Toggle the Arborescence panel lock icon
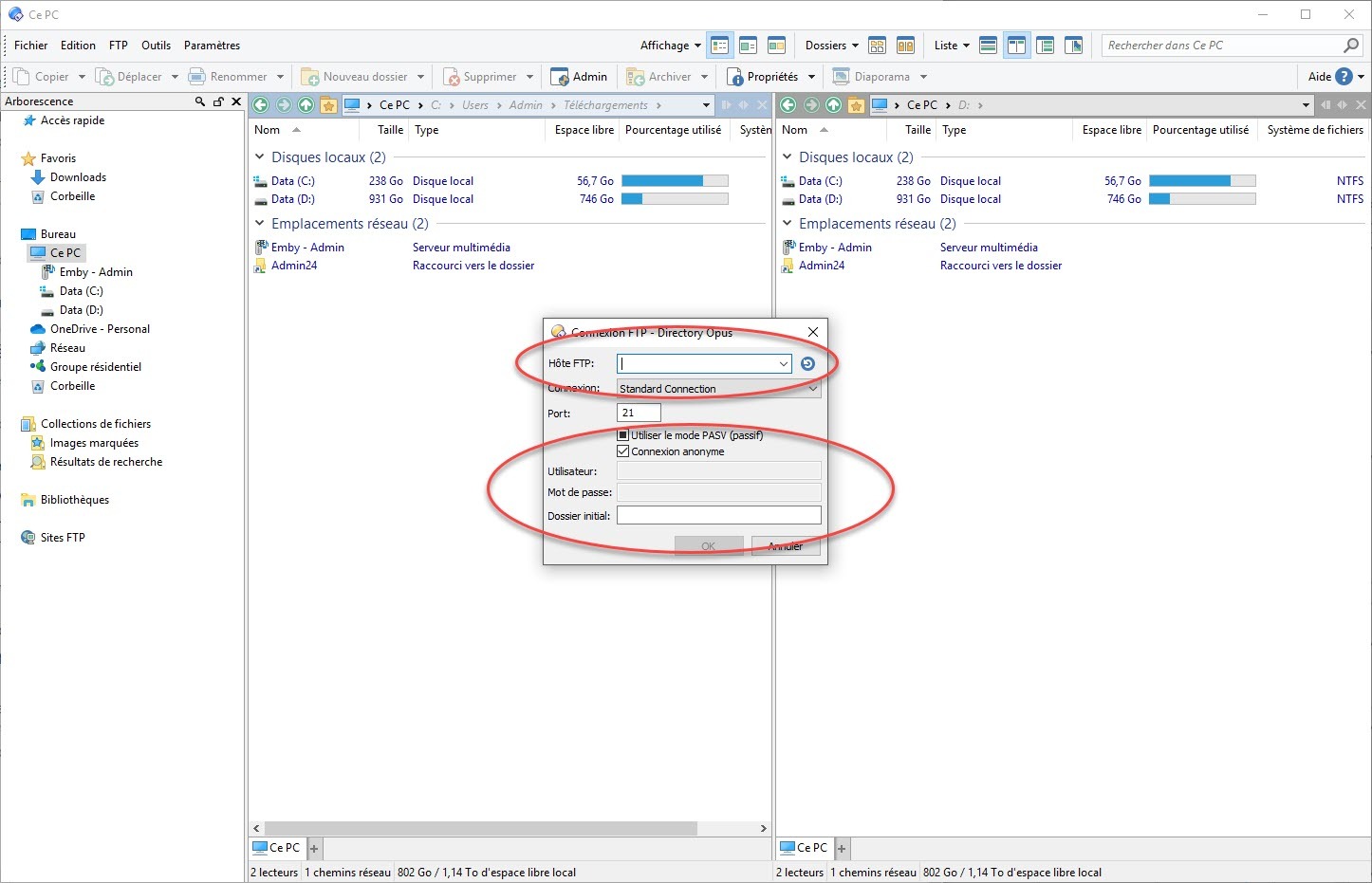The image size is (1372, 883). pyautogui.click(x=218, y=101)
